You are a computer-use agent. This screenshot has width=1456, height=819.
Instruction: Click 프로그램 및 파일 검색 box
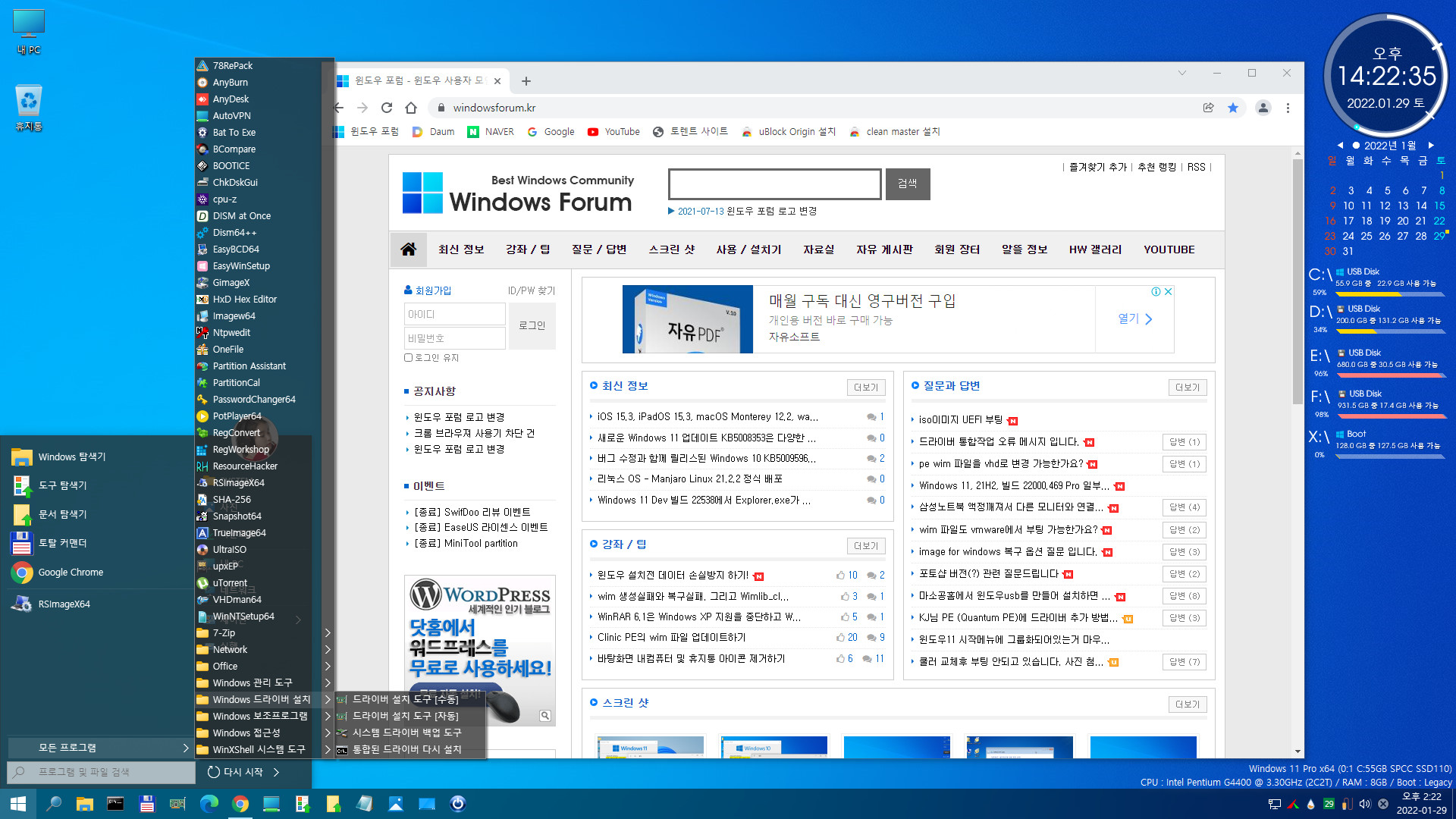pyautogui.click(x=101, y=772)
